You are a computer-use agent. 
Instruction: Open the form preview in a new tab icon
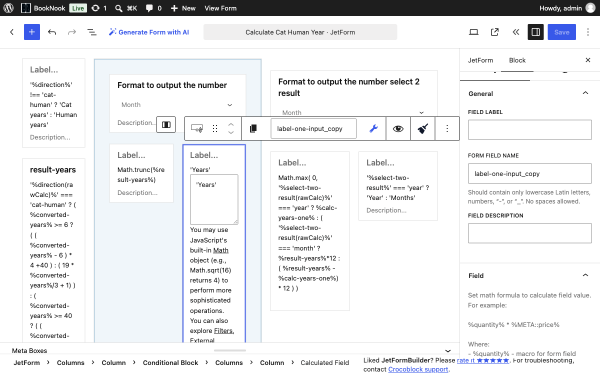(495, 32)
